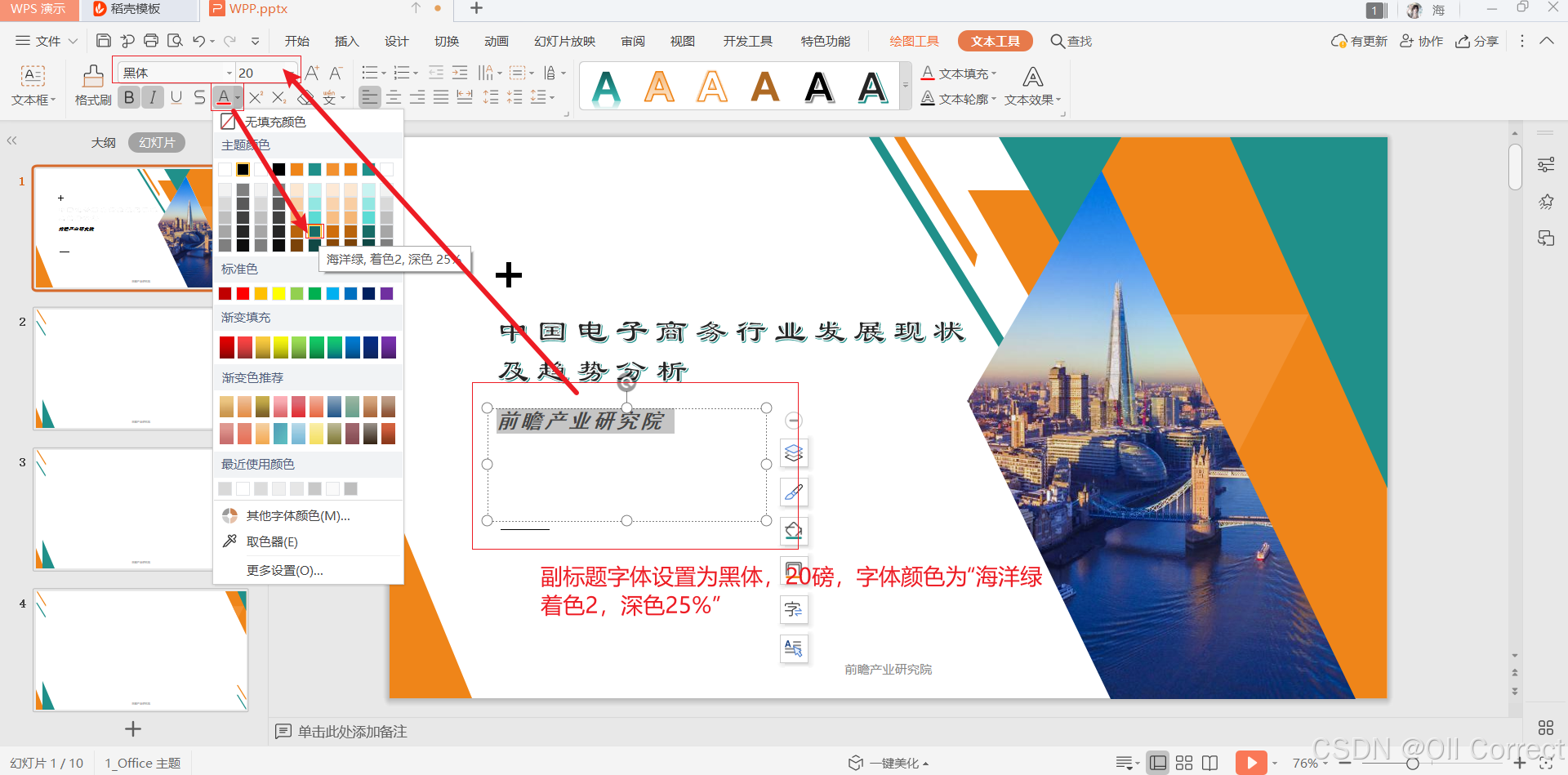The height and width of the screenshot is (775, 1568).
Task: Click the Undo arrow icon
Action: coord(198,41)
